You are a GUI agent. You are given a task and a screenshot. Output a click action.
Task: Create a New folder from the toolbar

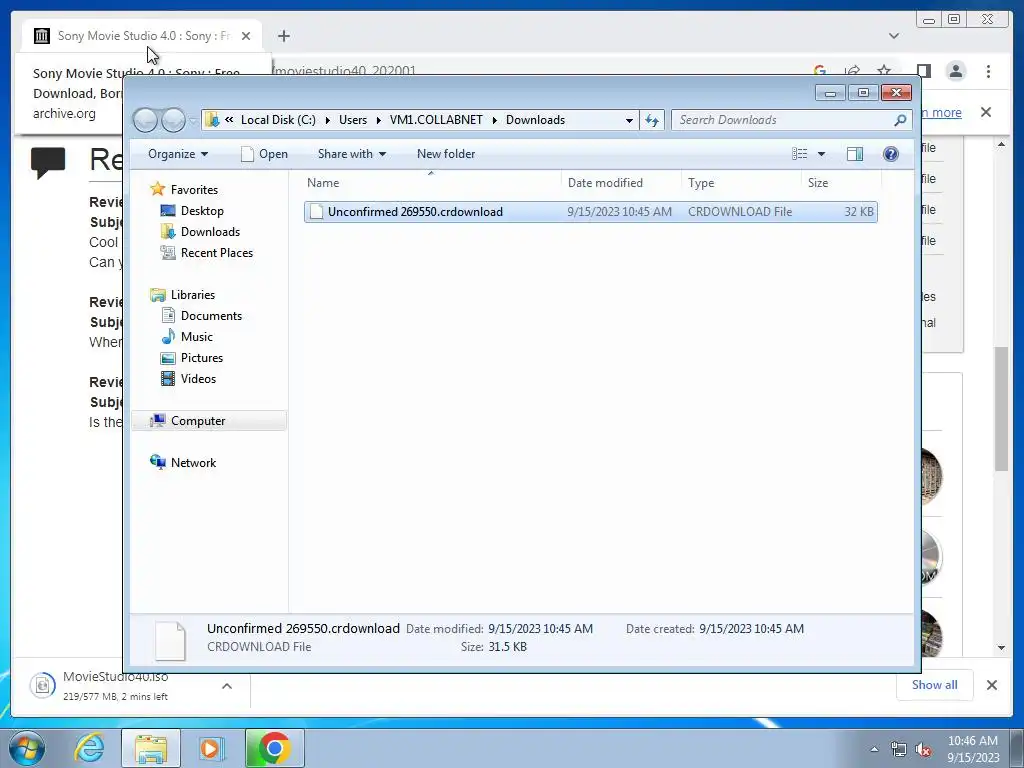tap(446, 154)
